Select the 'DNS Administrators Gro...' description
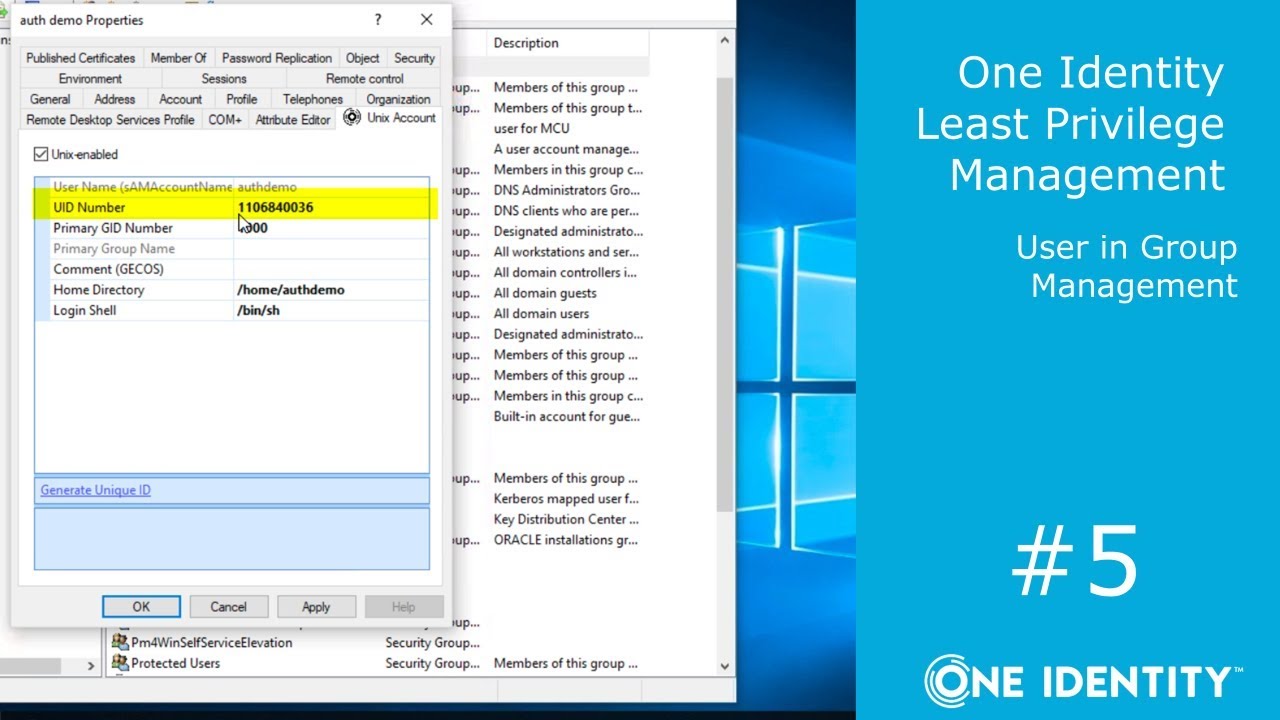The height and width of the screenshot is (720, 1280). (568, 190)
